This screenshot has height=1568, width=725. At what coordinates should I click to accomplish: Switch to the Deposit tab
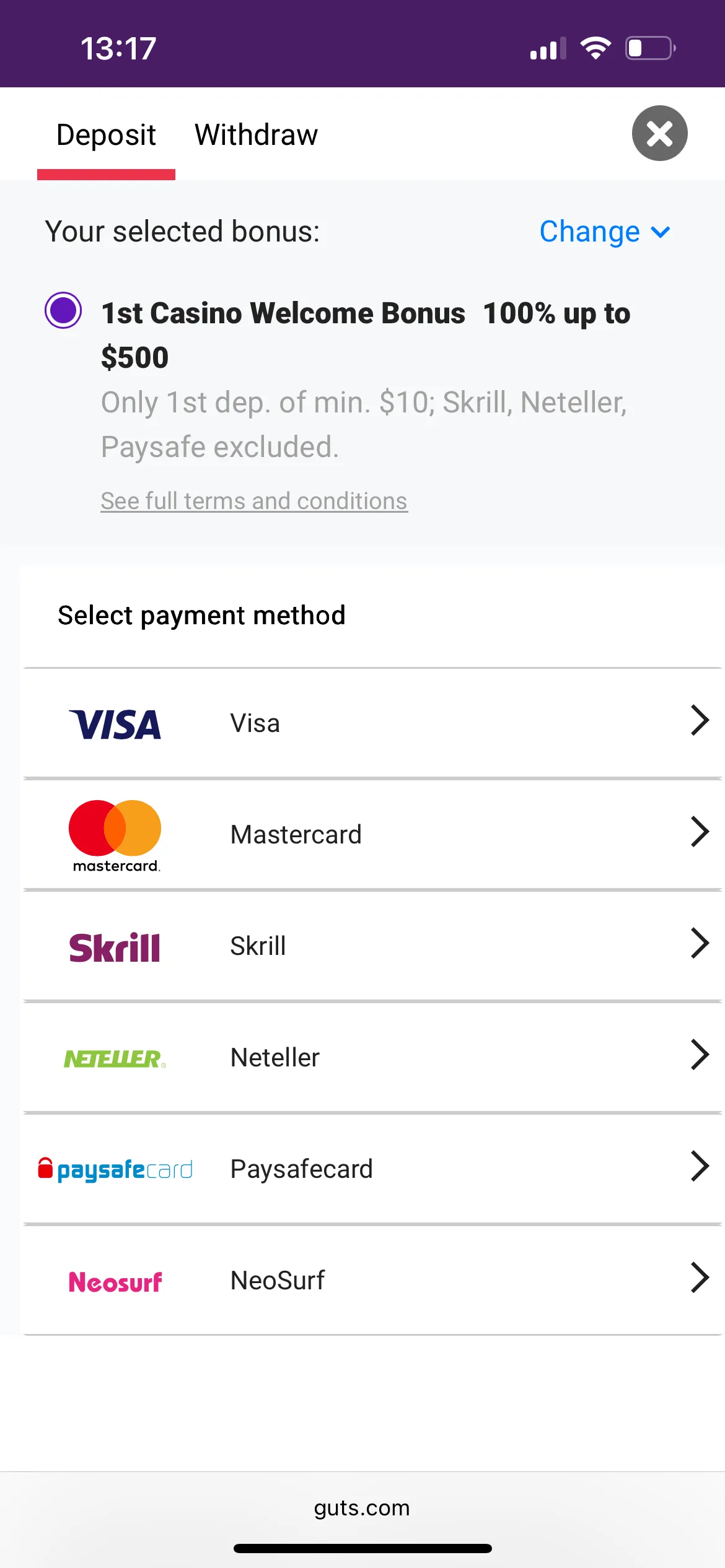pyautogui.click(x=106, y=135)
